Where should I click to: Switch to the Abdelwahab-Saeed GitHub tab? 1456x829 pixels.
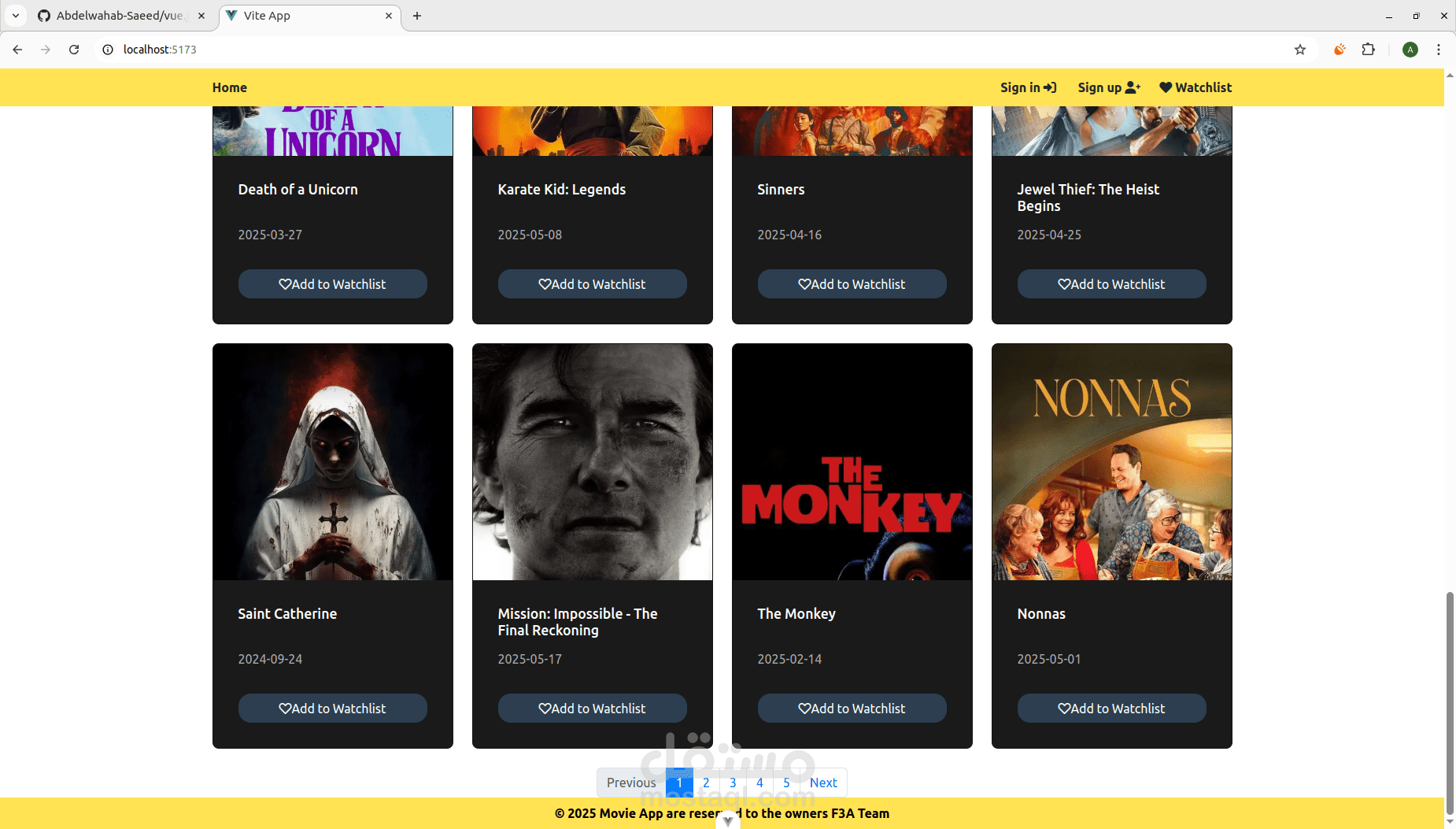coord(122,16)
